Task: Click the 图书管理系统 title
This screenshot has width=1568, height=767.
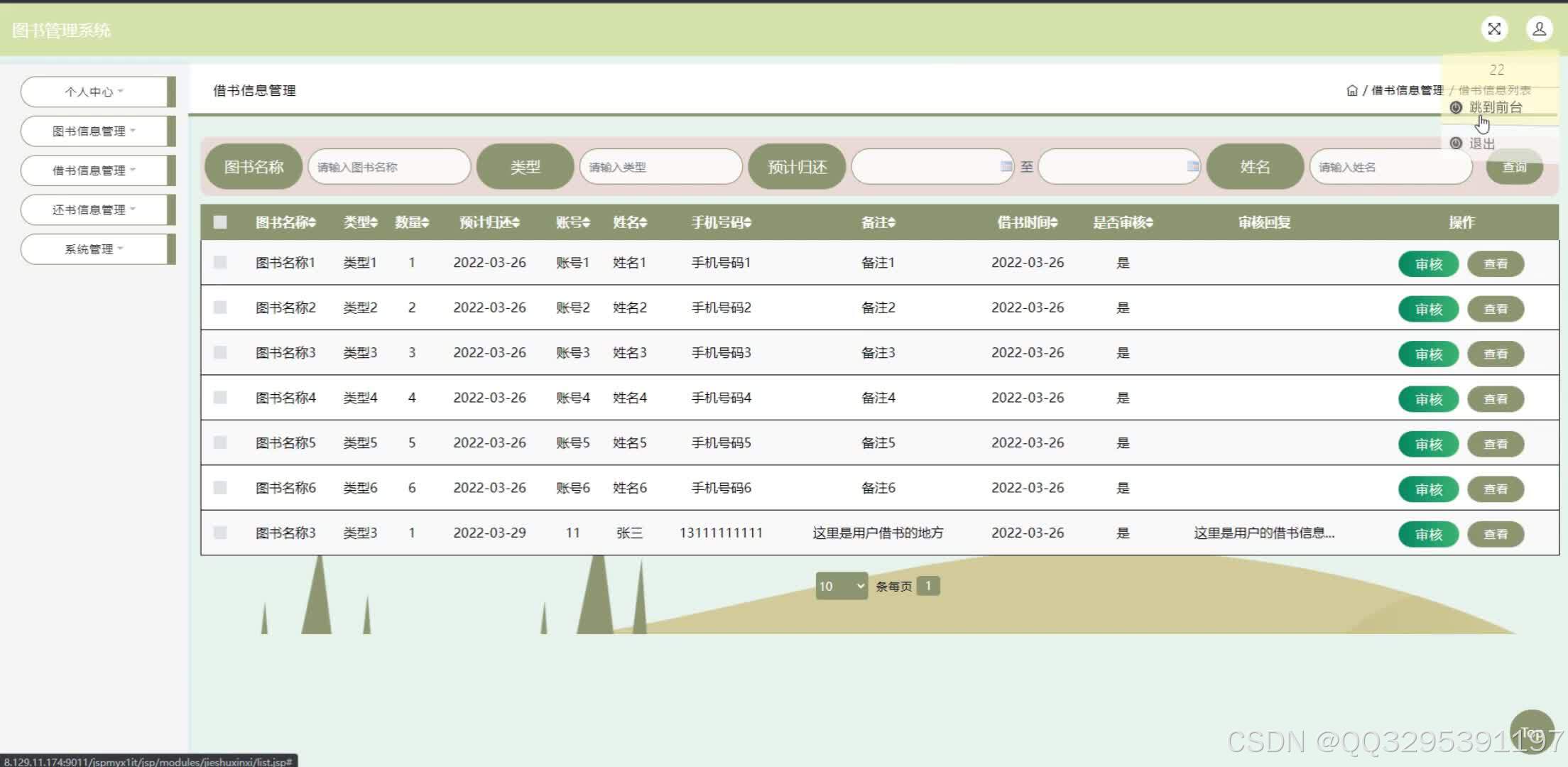Action: [x=62, y=31]
